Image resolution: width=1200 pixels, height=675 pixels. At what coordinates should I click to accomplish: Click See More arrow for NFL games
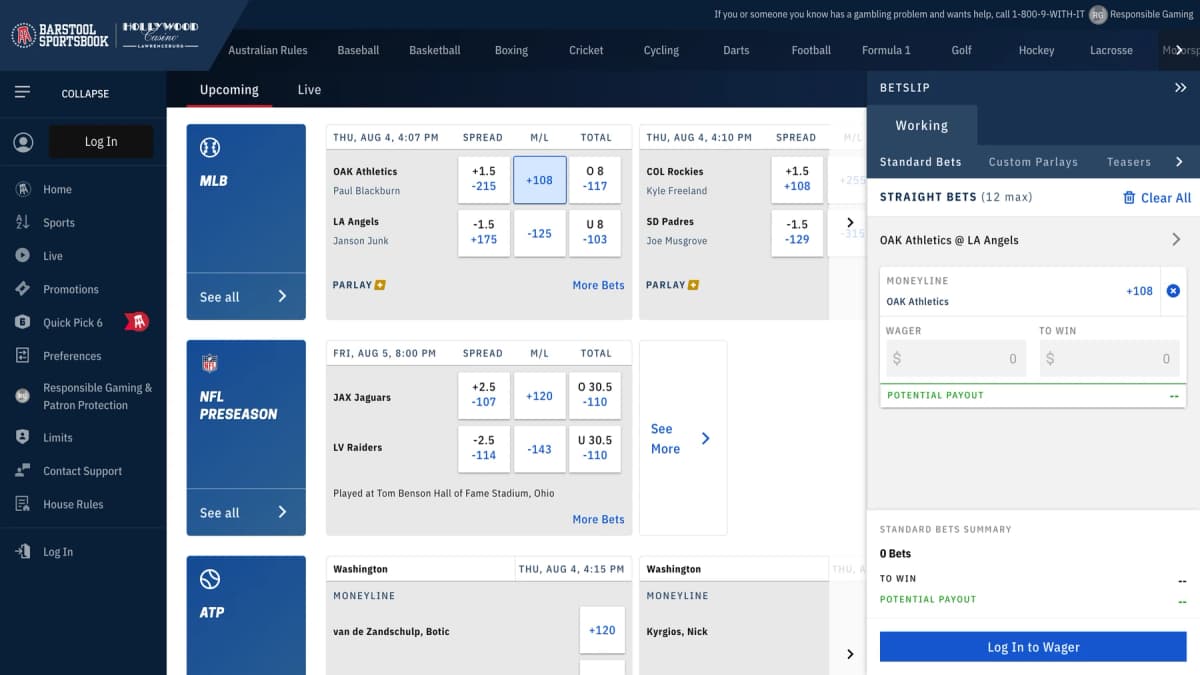705,438
